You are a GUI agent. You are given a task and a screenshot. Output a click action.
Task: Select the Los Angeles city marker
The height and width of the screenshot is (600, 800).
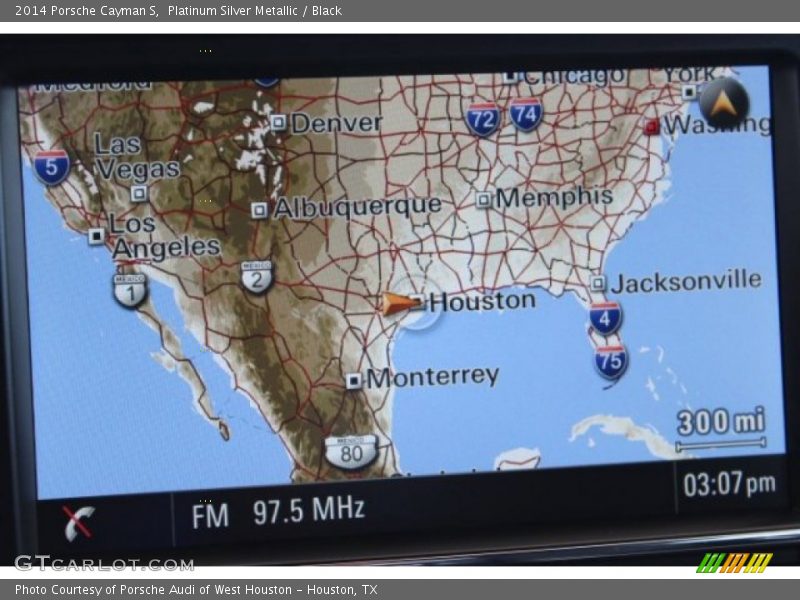pyautogui.click(x=96, y=236)
